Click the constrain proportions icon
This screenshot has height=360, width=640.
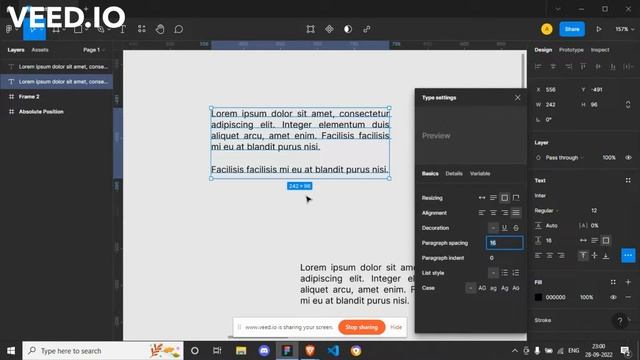point(628,105)
